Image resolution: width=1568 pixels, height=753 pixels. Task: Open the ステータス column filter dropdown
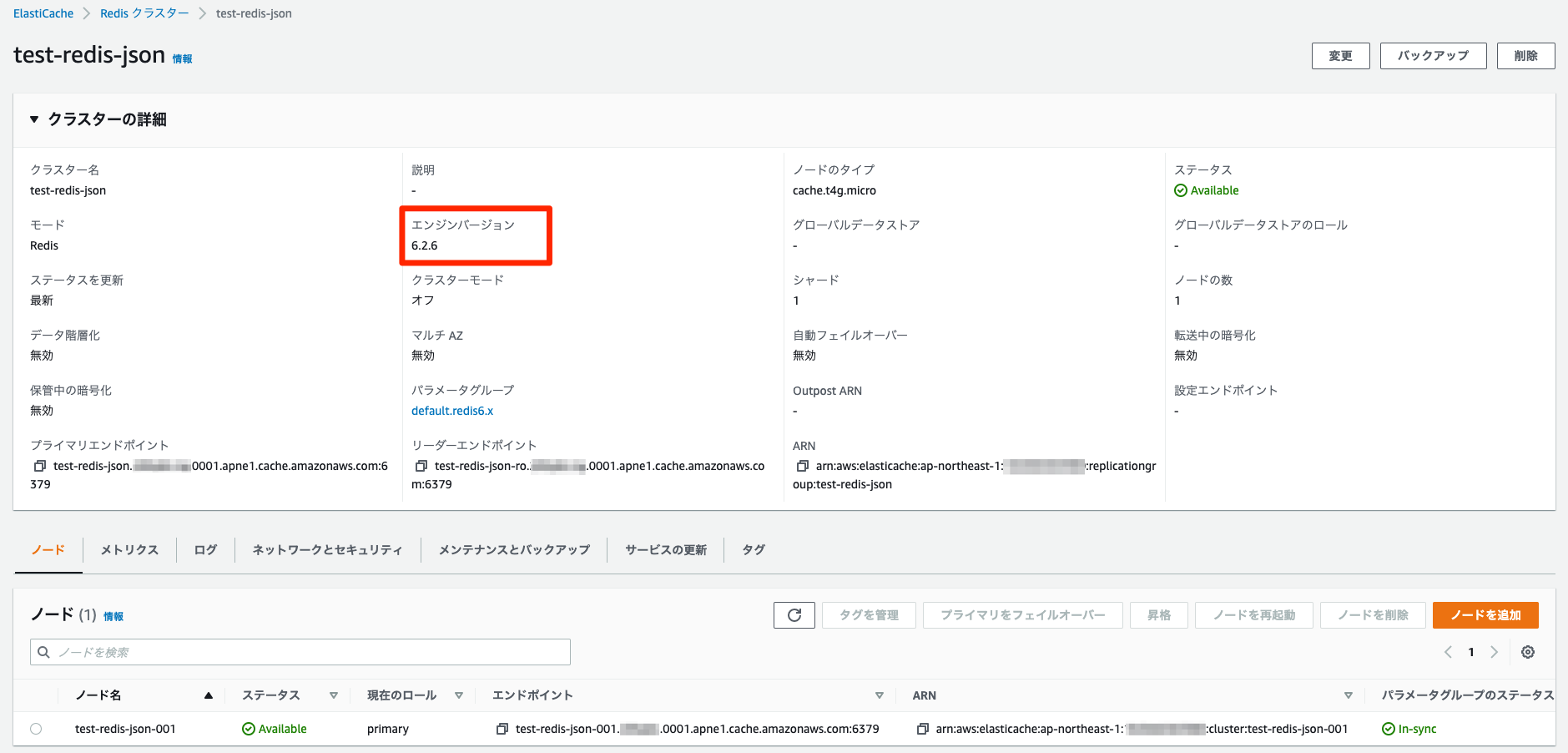tap(334, 695)
